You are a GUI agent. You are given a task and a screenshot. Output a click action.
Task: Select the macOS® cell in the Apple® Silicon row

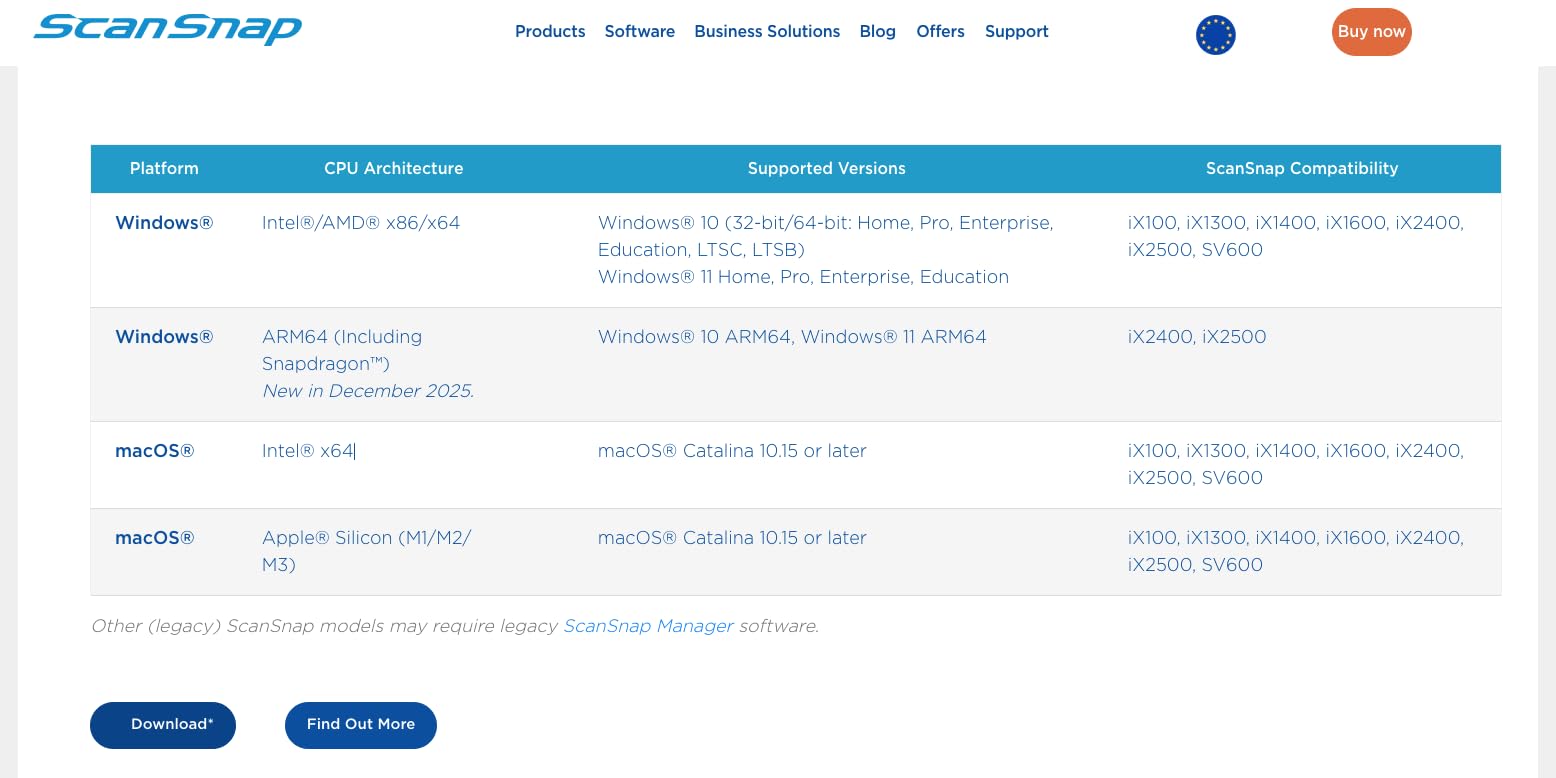155,538
